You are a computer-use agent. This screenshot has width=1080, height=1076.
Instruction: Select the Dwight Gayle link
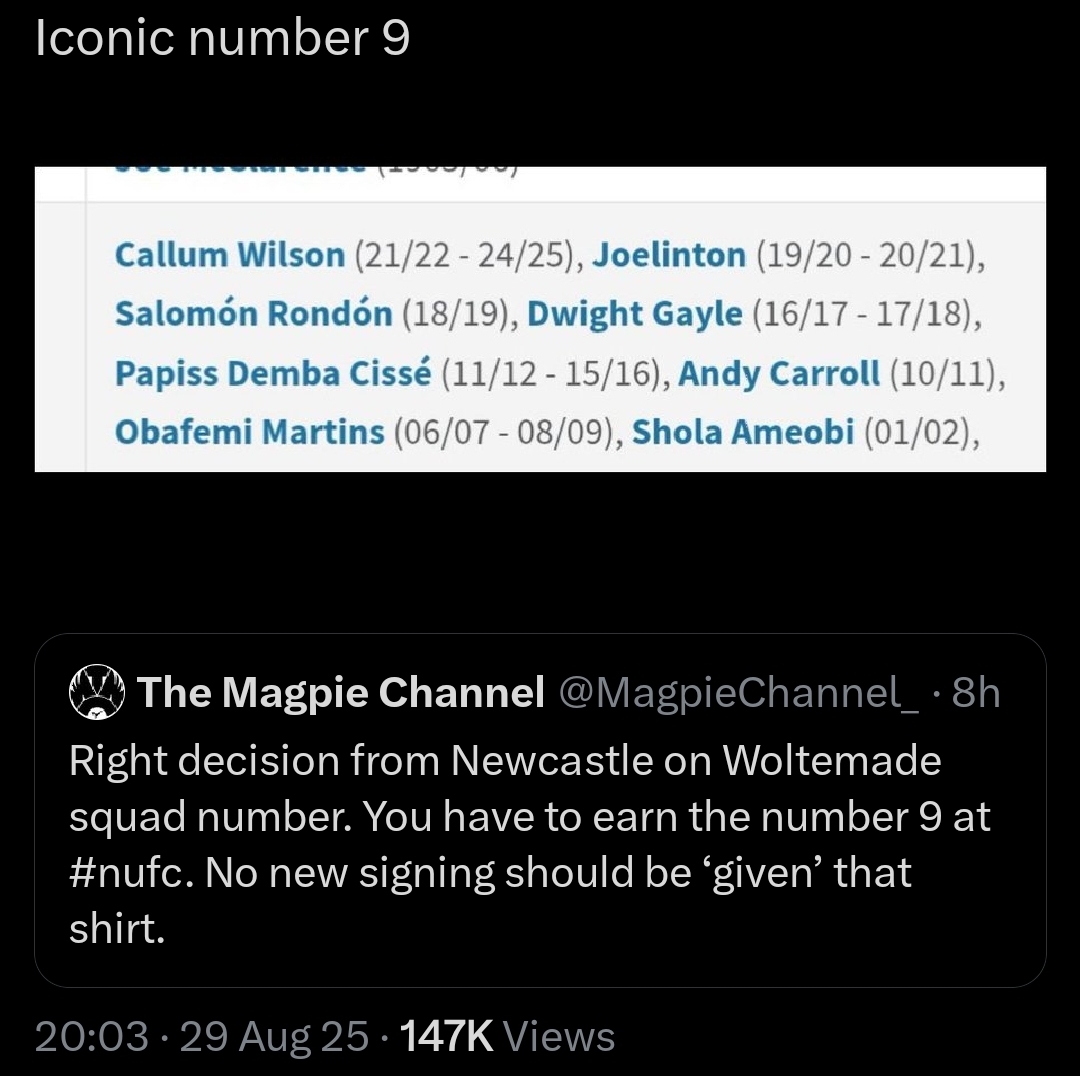tap(635, 313)
